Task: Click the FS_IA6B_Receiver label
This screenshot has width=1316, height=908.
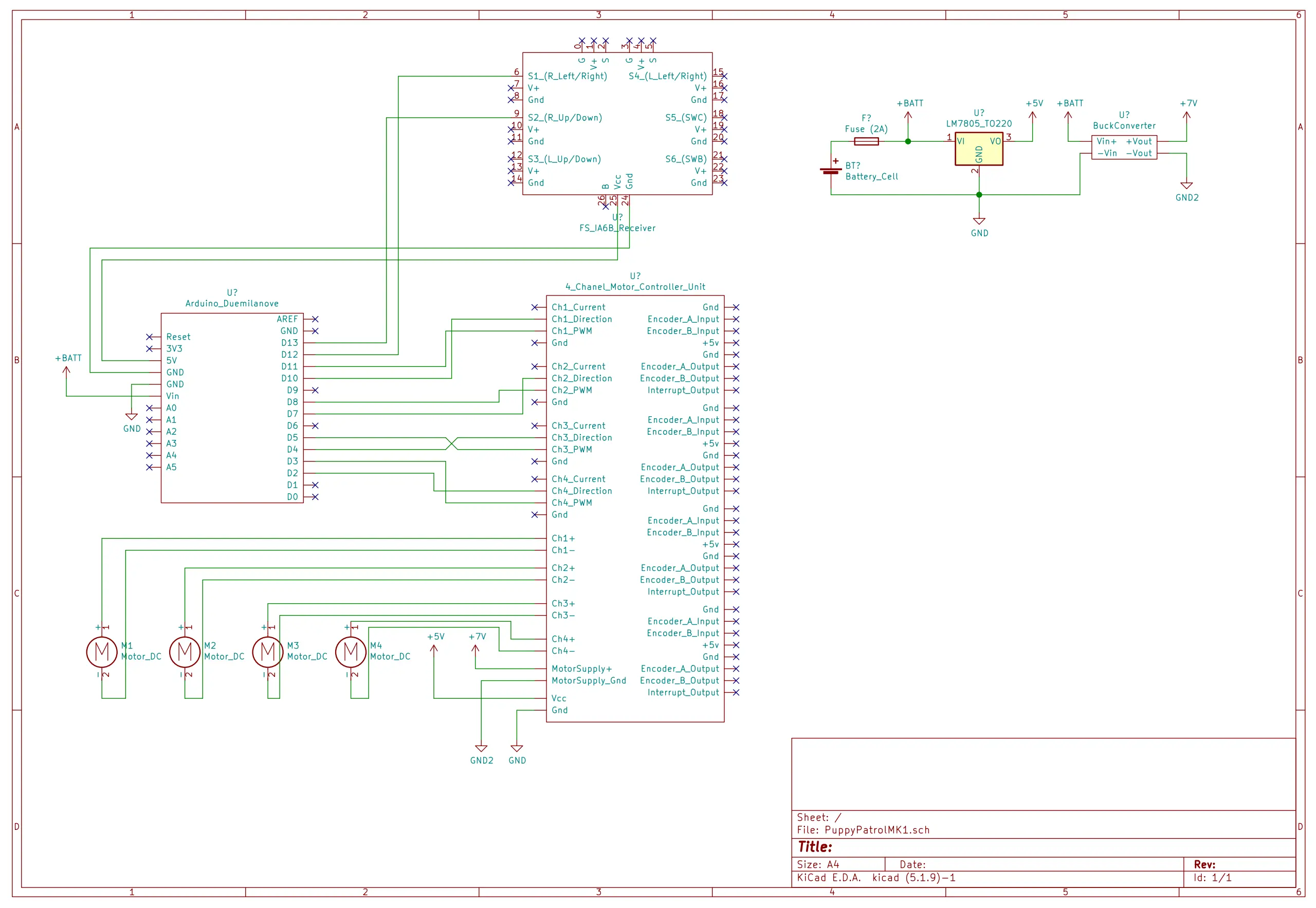Action: 617,228
